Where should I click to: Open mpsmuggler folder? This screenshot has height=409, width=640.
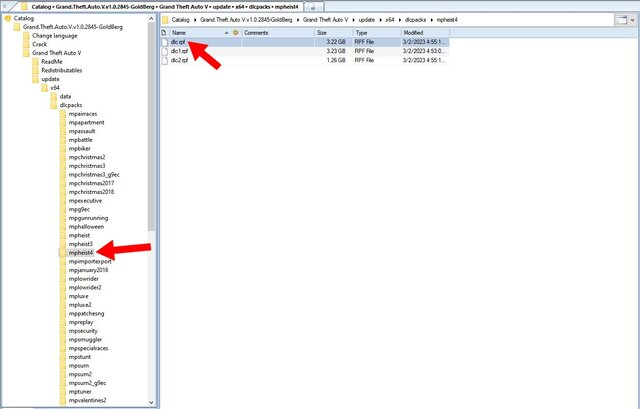[85, 340]
